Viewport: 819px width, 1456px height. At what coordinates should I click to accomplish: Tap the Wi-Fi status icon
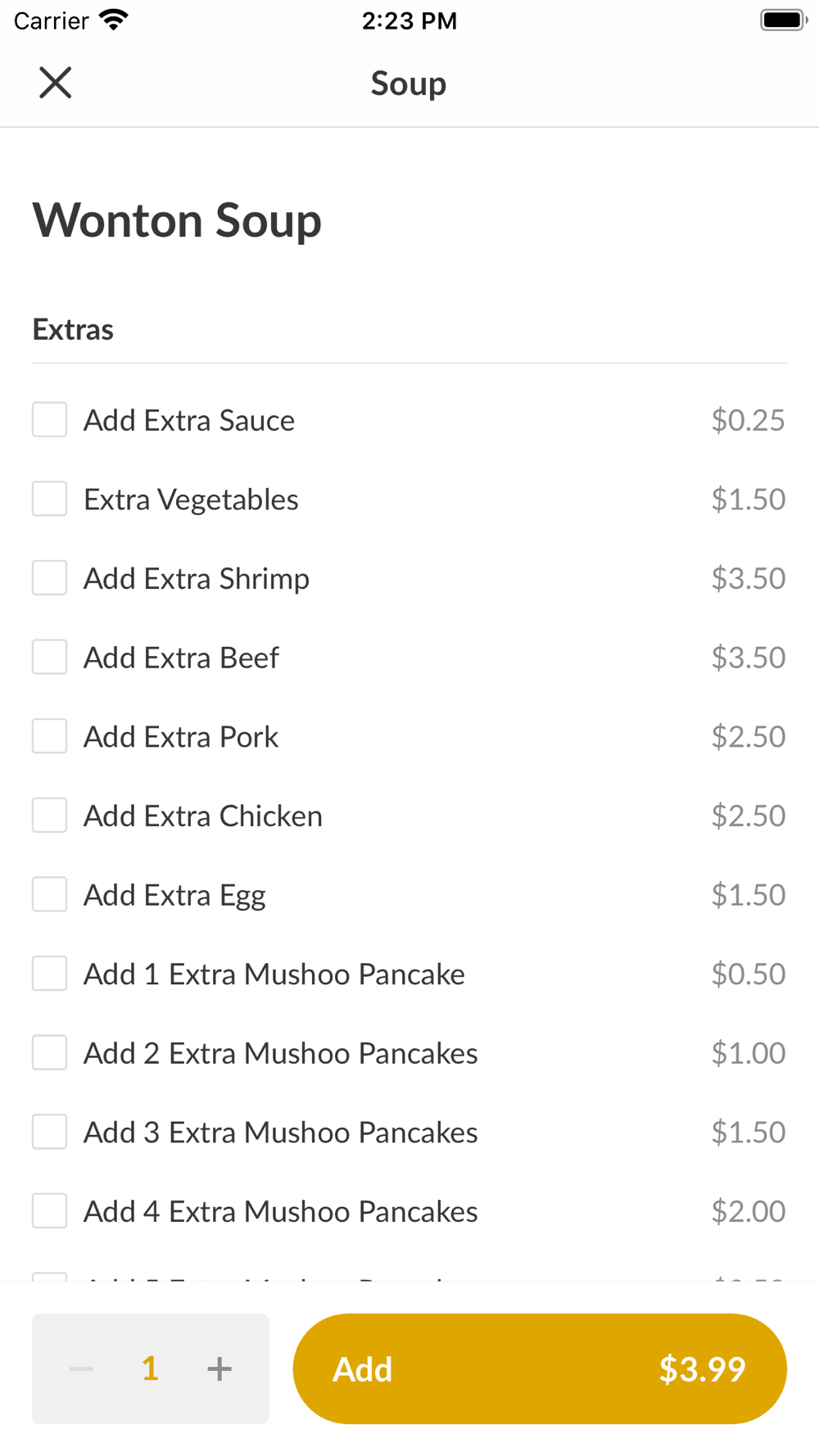tap(114, 20)
